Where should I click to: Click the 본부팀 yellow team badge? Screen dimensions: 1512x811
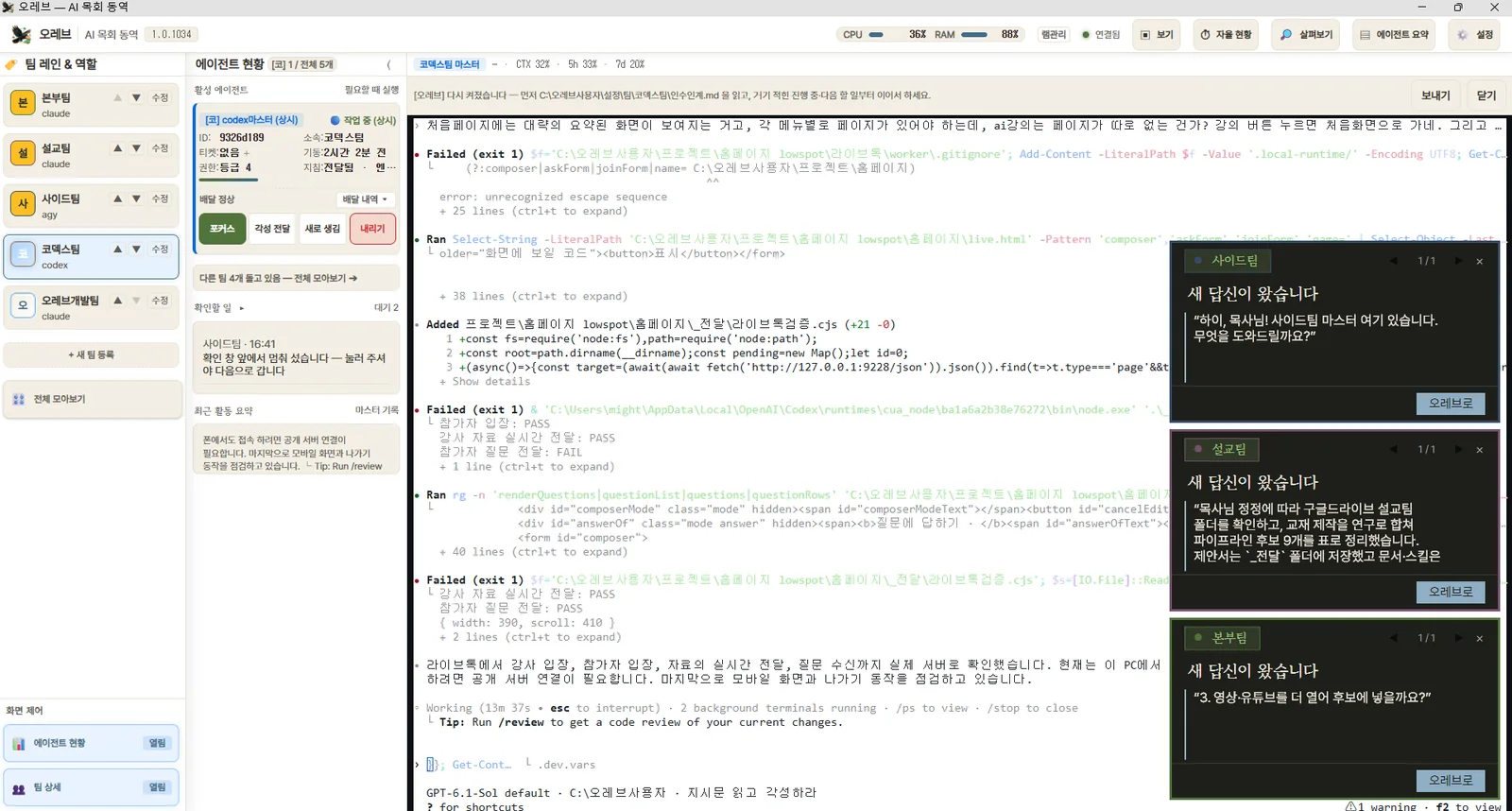pos(23,103)
